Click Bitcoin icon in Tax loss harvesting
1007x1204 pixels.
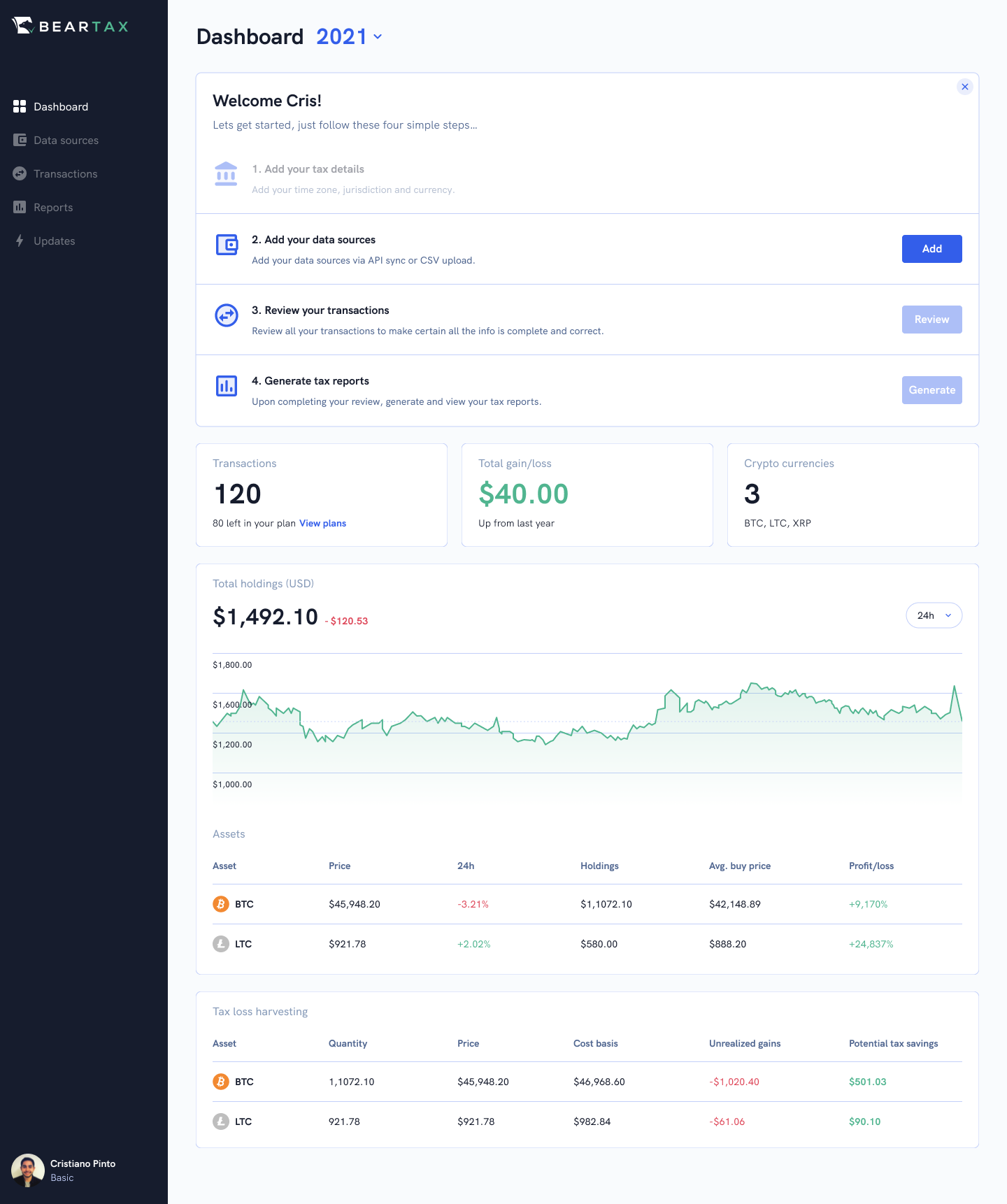point(221,1082)
